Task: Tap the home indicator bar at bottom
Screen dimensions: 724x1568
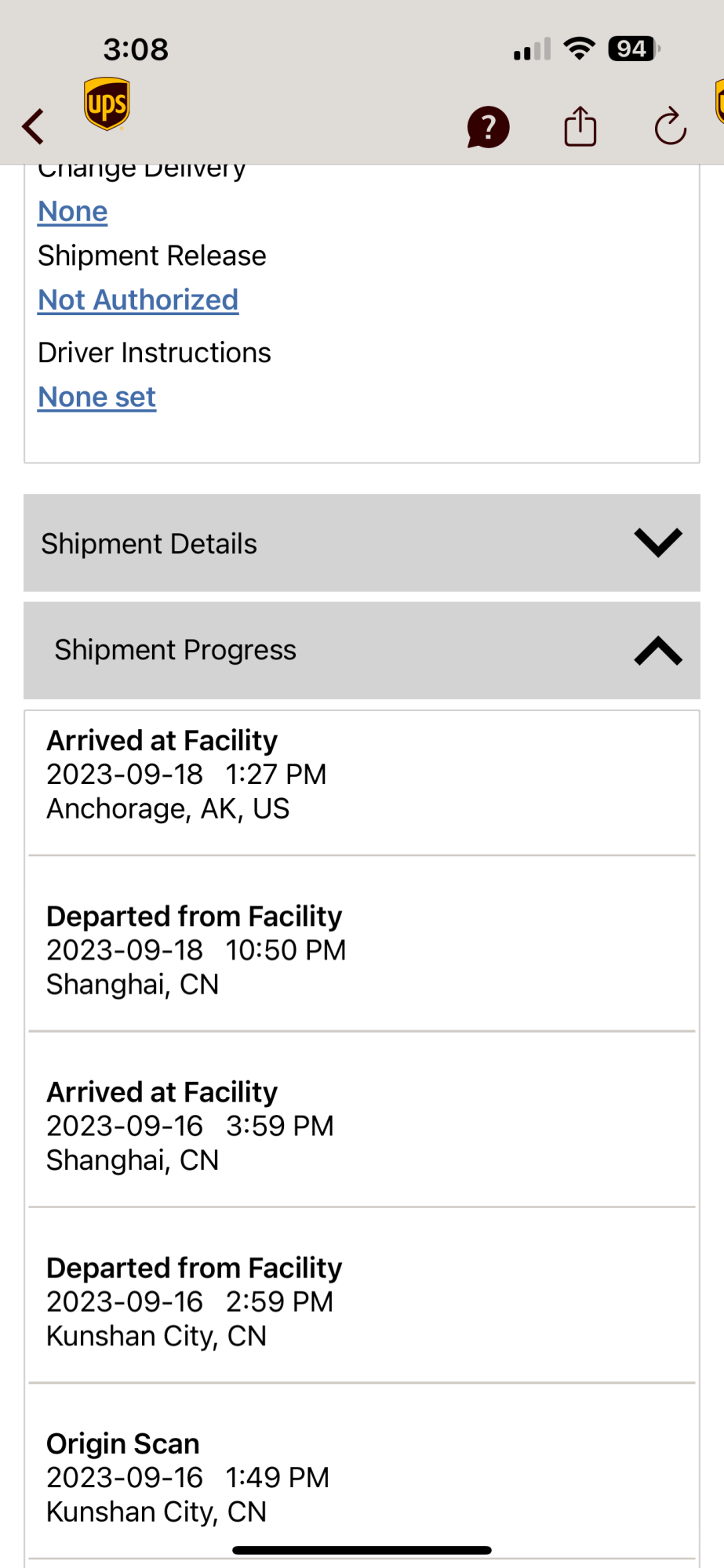Action: 362,1550
